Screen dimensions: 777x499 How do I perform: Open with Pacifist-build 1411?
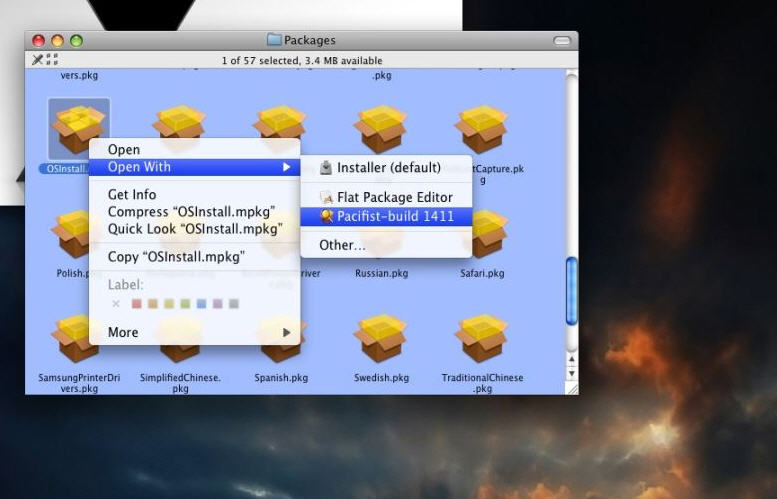point(386,217)
